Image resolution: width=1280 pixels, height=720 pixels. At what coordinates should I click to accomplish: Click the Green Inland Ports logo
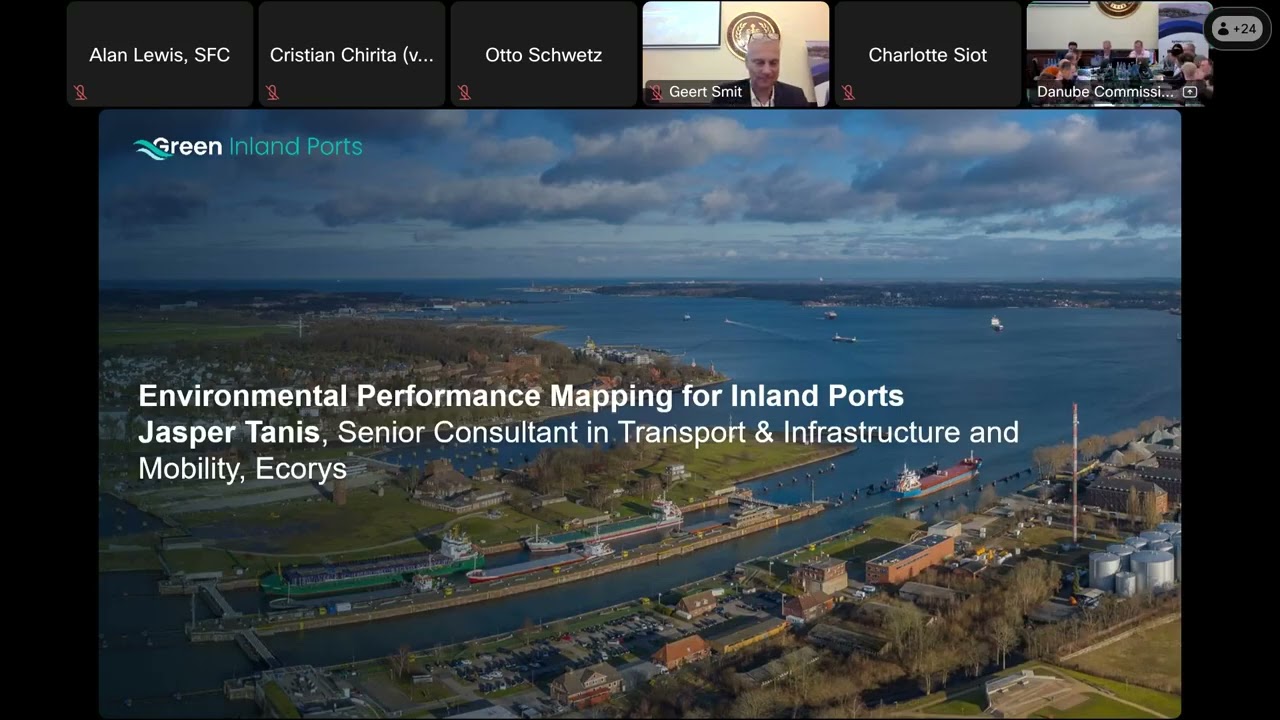pos(248,147)
